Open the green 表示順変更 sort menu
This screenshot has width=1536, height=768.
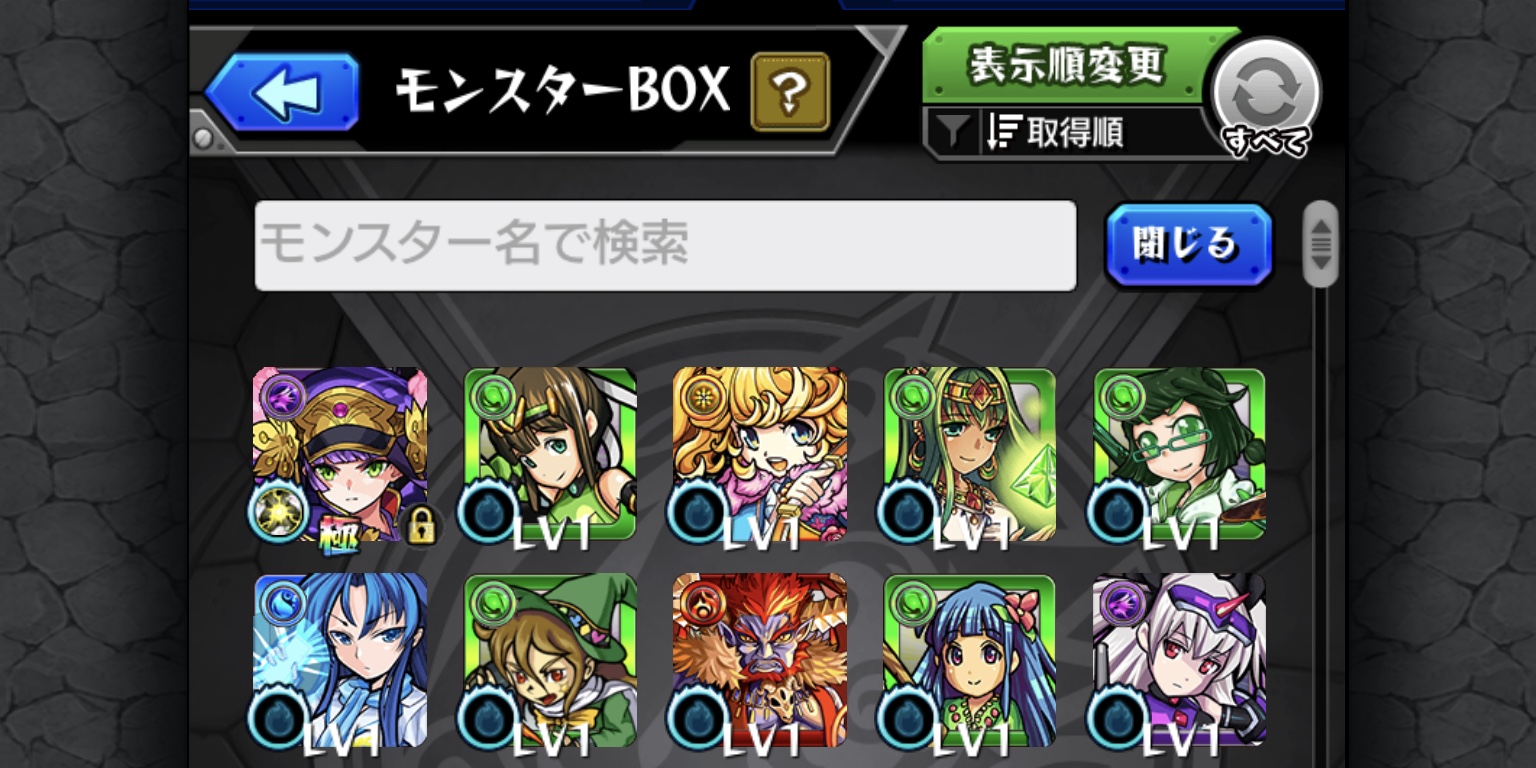[x=1066, y=65]
